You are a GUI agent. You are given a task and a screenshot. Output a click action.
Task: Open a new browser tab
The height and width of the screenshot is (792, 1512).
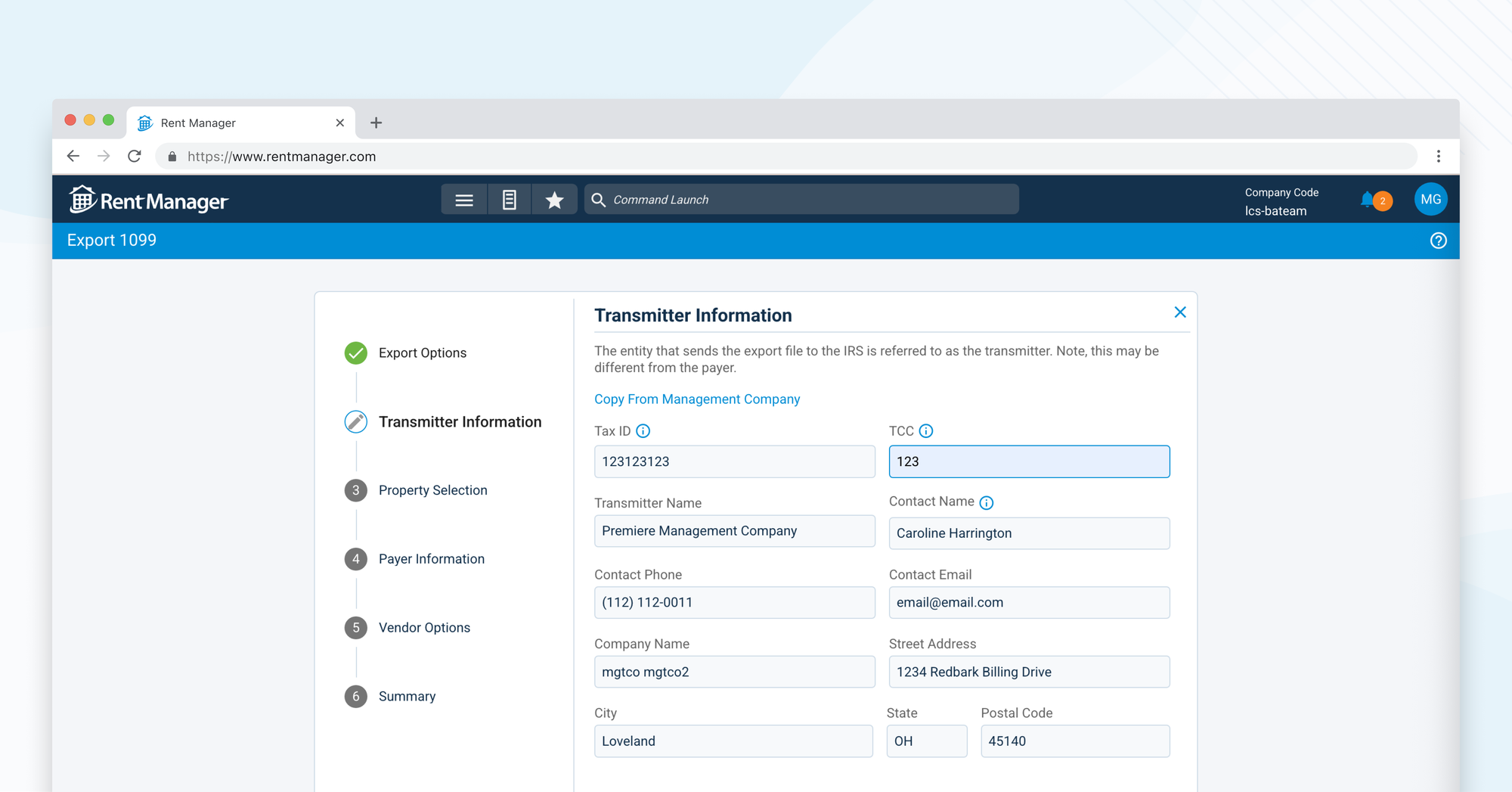pos(376,123)
